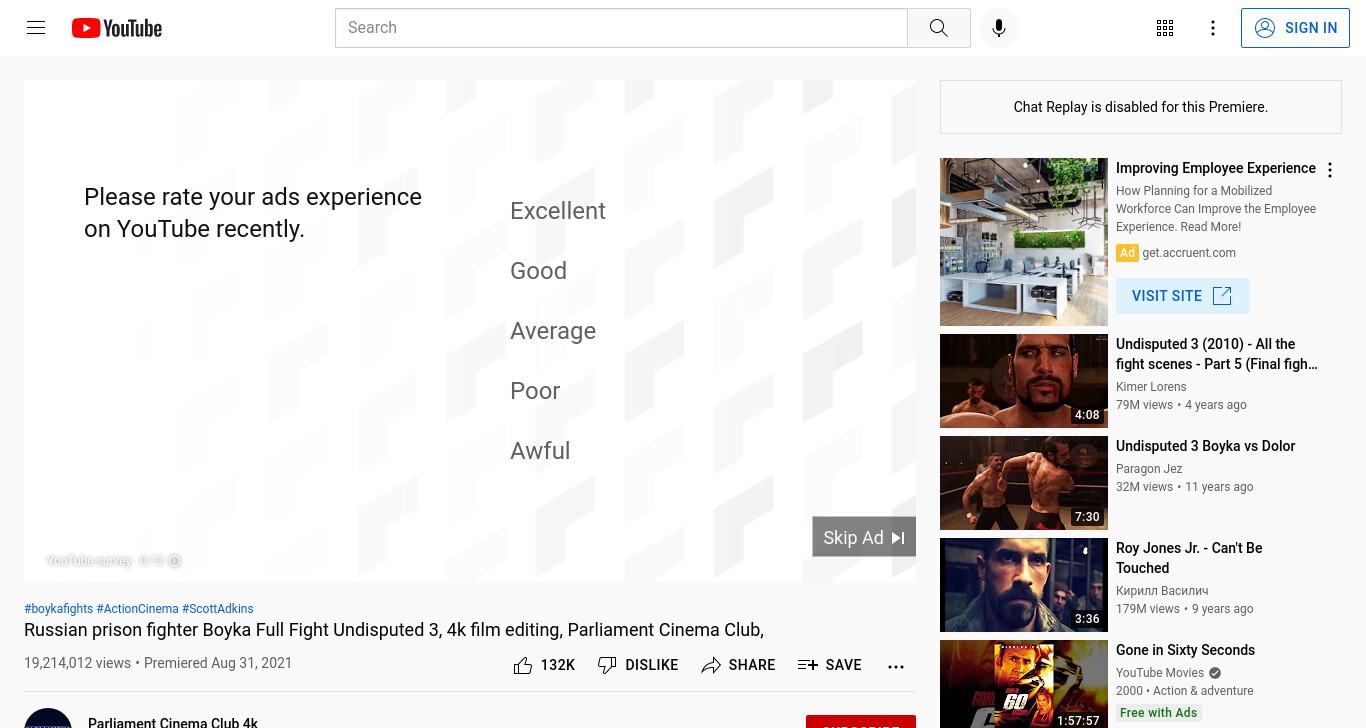Open Undisputed 3 (2010) All the fight scenes title
Screen dimensions: 1366x728
[x=1217, y=354]
